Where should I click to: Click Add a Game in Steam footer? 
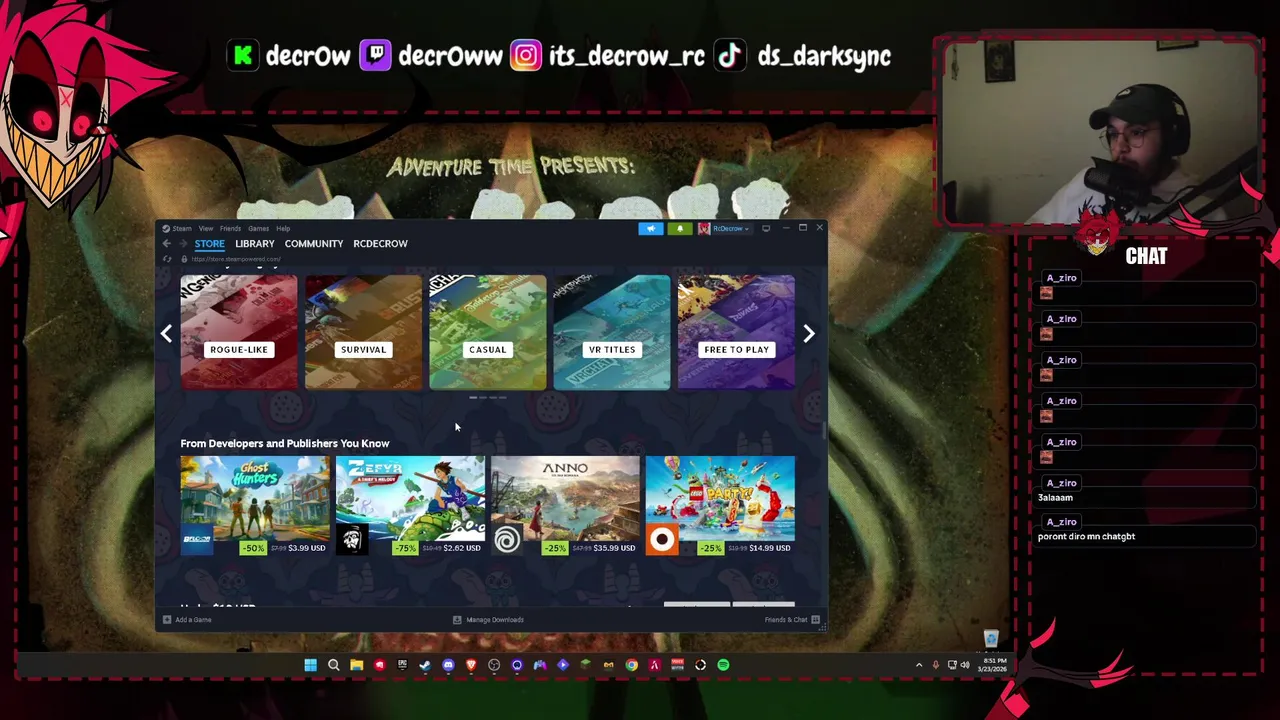(187, 620)
